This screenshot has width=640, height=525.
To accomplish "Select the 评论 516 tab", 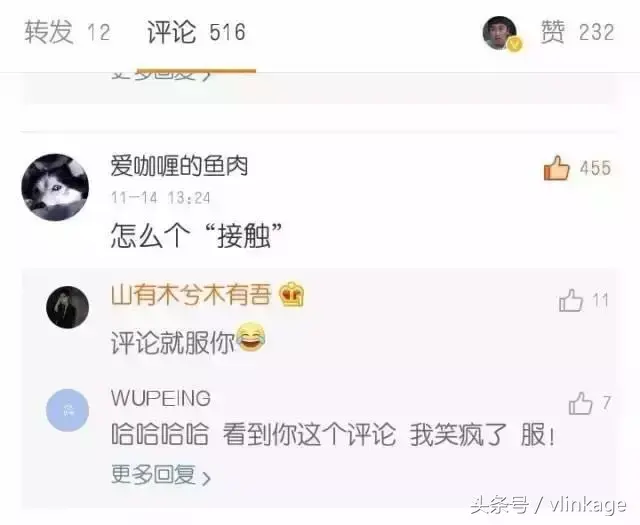I will pyautogui.click(x=196, y=32).
